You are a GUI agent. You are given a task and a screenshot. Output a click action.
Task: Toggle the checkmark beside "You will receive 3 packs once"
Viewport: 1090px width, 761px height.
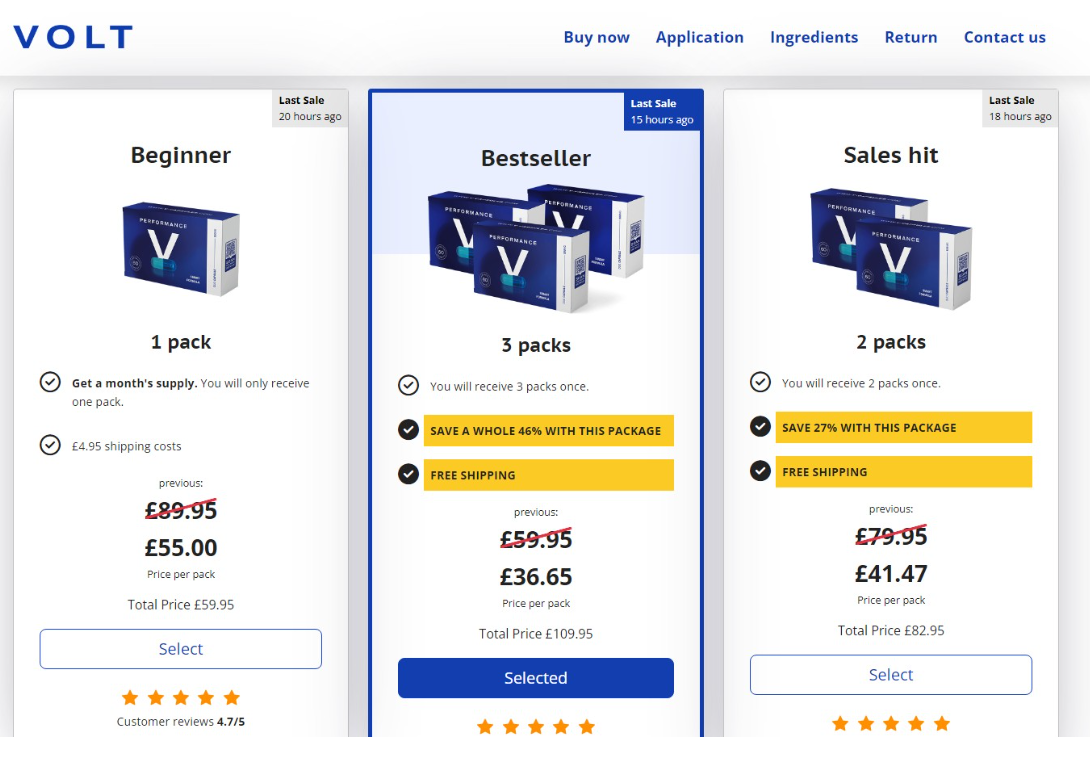click(408, 384)
